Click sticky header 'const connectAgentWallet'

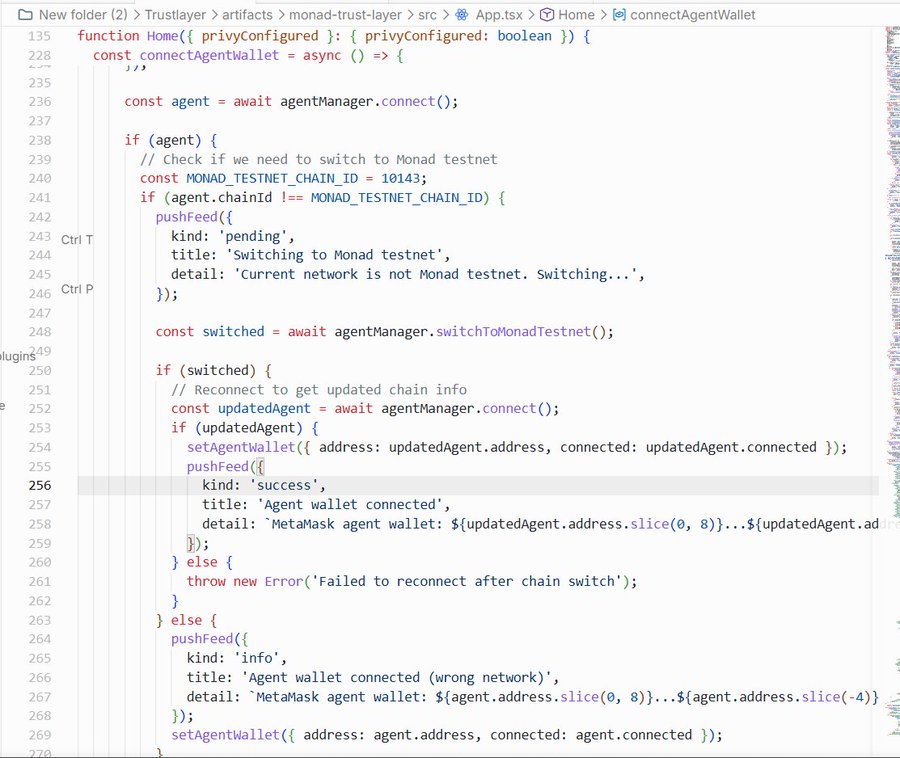248,56
